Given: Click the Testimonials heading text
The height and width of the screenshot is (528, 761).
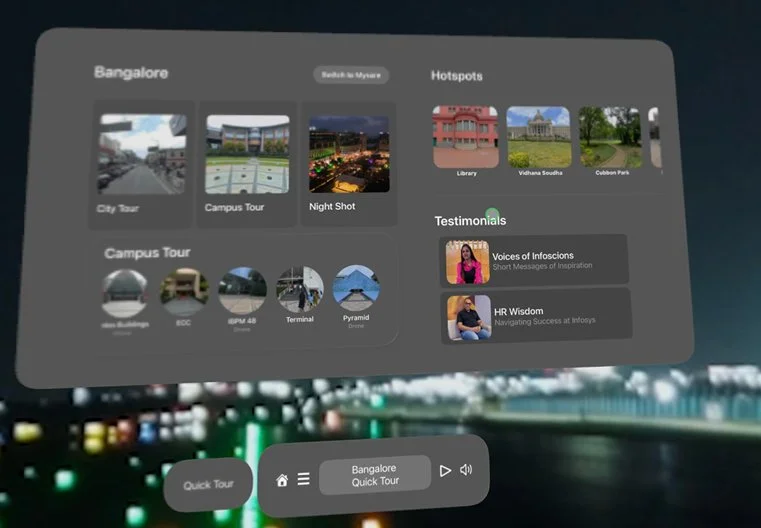Looking at the screenshot, I should click(x=470, y=221).
